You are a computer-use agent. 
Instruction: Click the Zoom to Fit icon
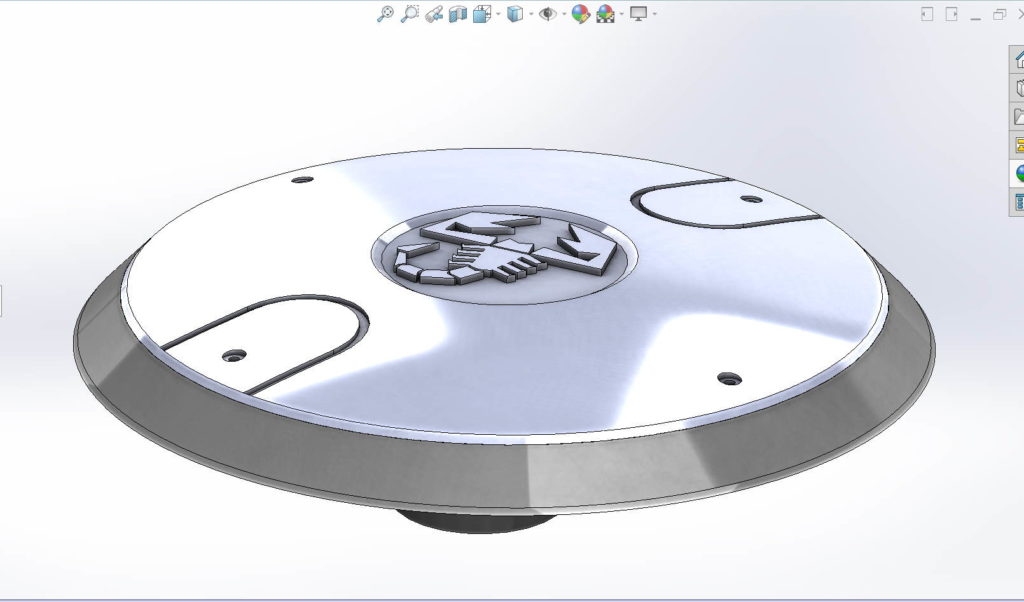pos(385,14)
